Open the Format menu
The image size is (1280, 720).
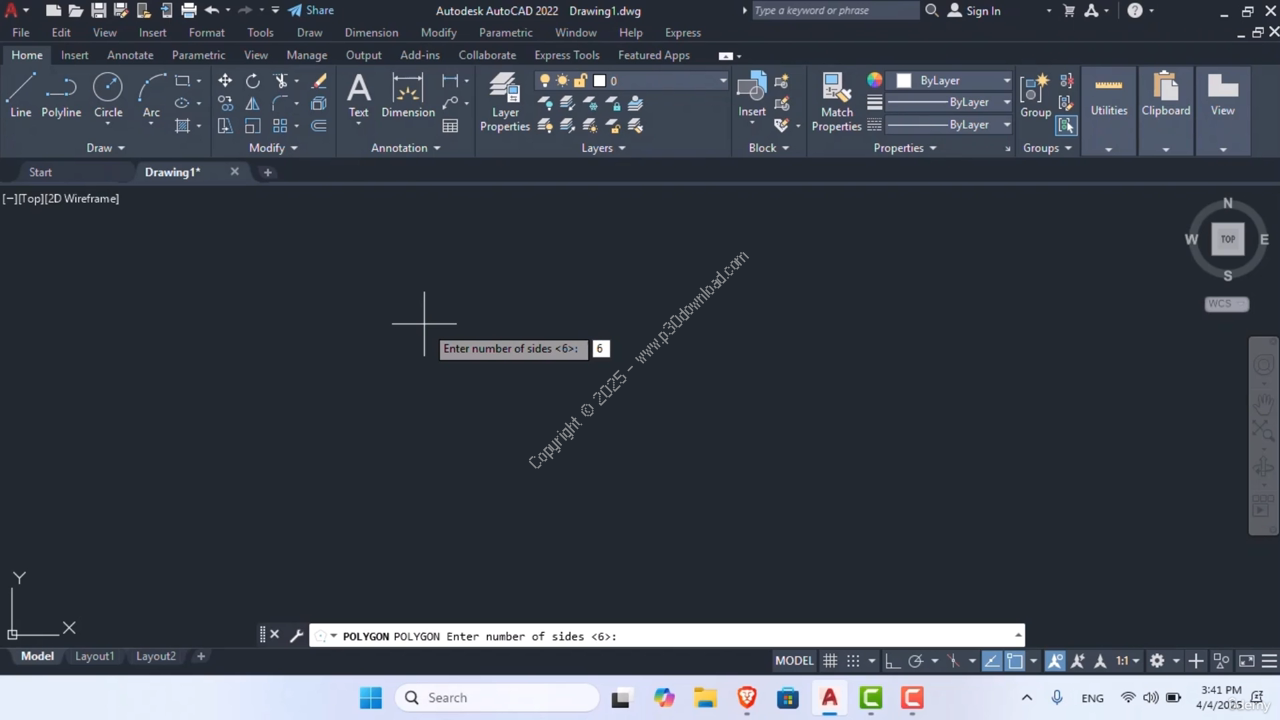point(207,33)
